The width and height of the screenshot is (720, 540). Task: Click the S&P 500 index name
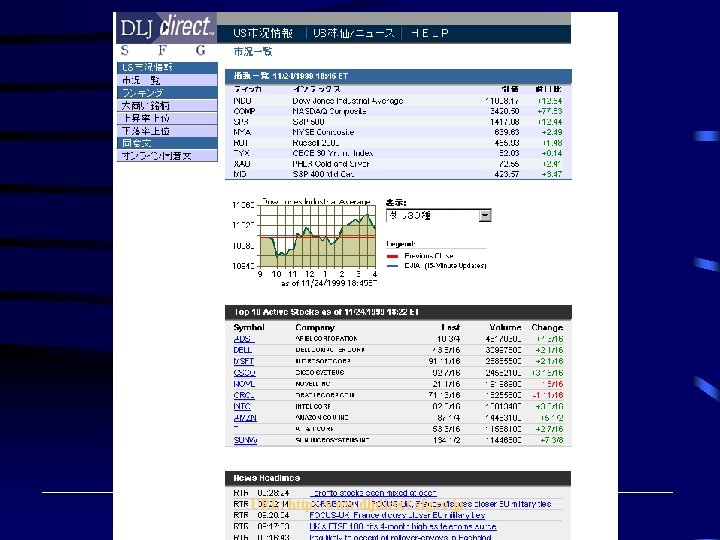(x=308, y=122)
